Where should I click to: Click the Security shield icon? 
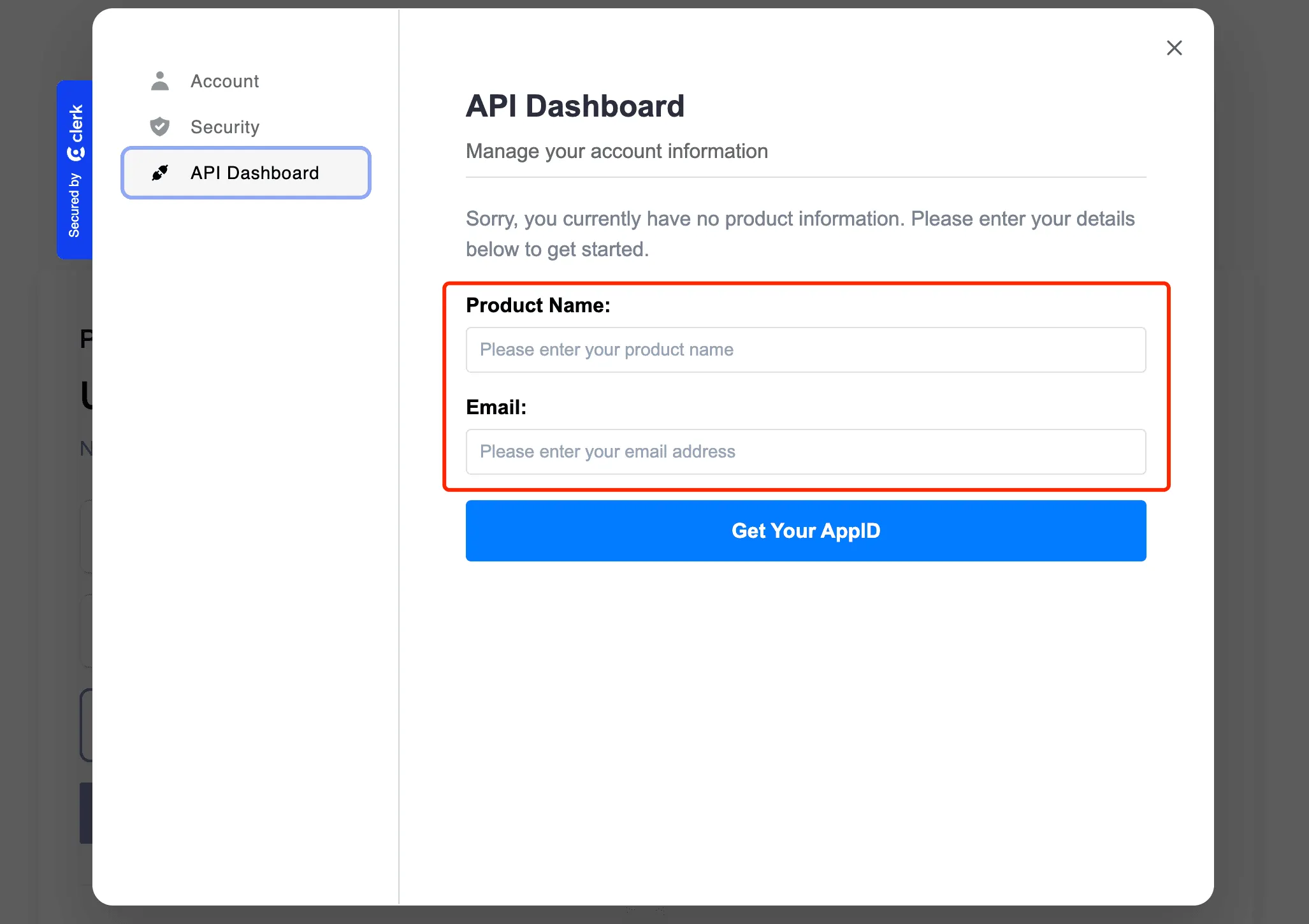pos(160,126)
